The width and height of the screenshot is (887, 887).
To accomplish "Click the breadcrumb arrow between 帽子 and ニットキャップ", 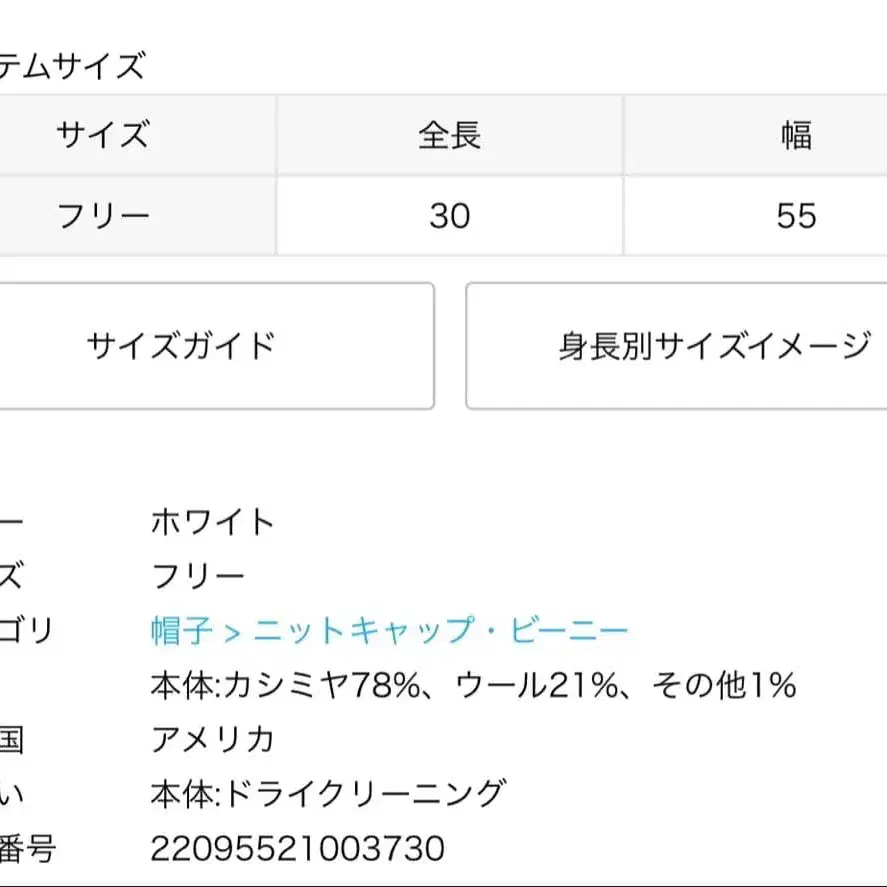I will coord(232,631).
